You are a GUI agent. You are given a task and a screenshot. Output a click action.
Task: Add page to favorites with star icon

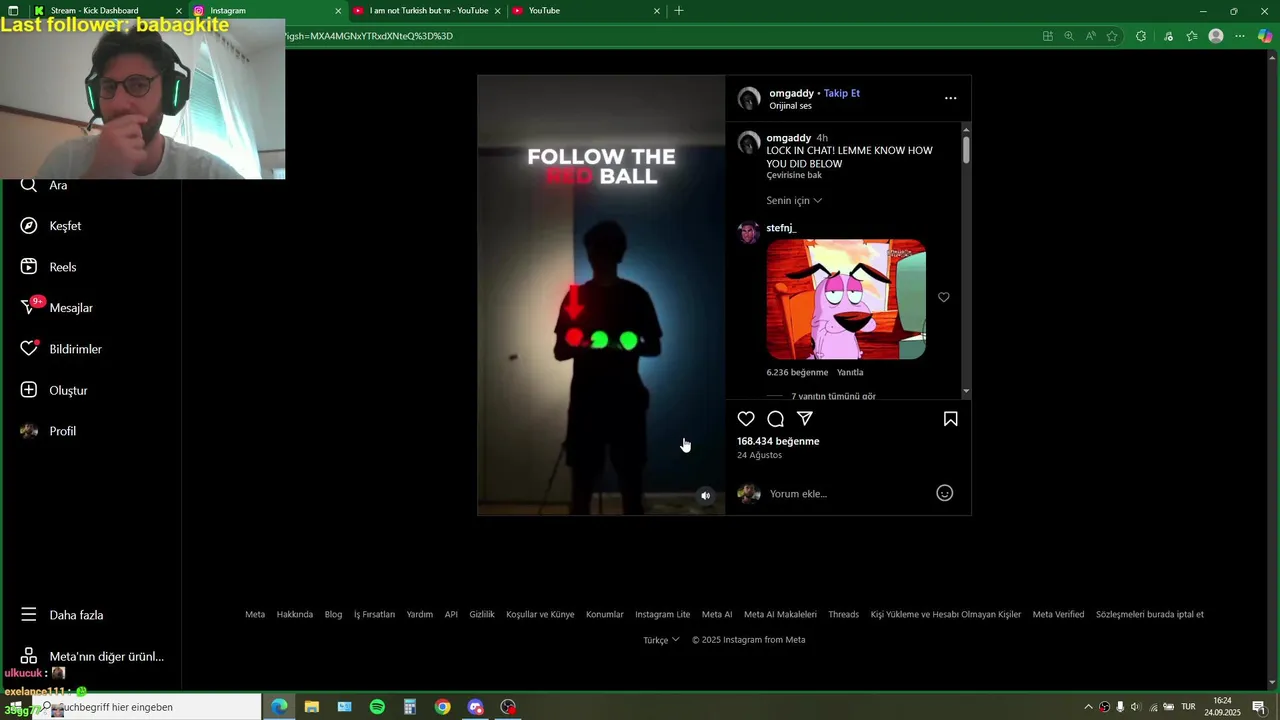click(1112, 36)
